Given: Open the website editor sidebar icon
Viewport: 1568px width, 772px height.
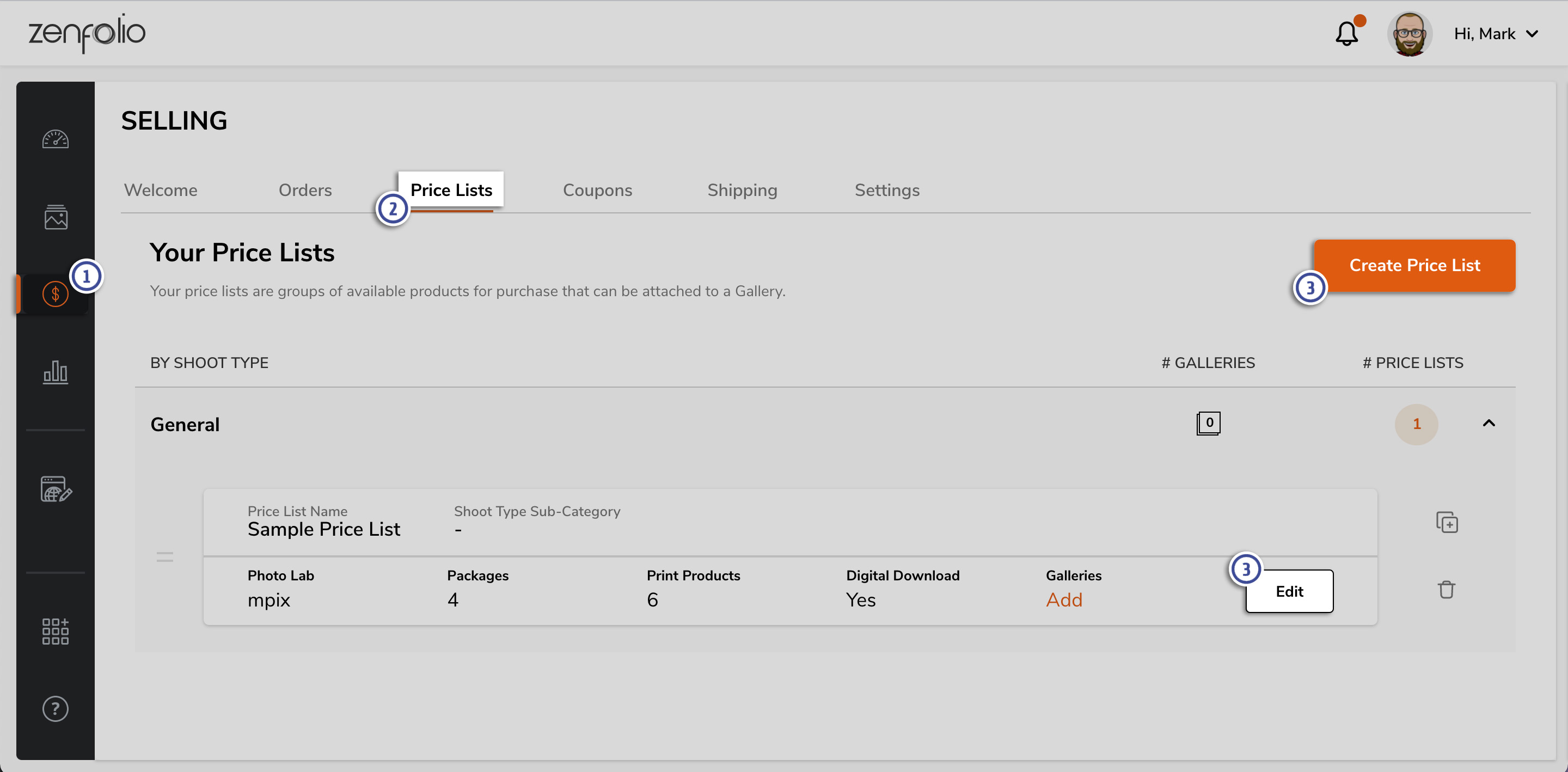Looking at the screenshot, I should coord(56,489).
